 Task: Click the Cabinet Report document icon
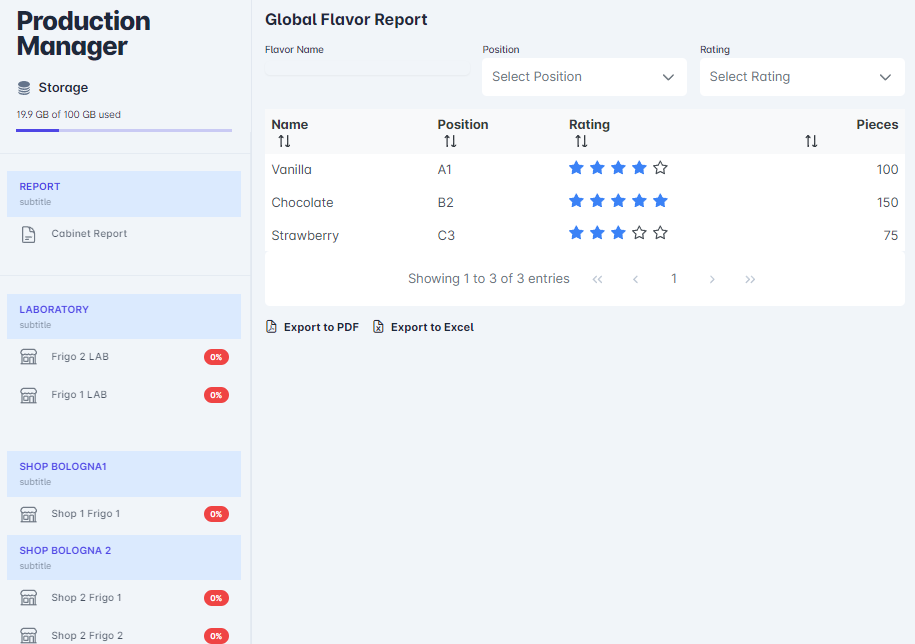pos(29,234)
